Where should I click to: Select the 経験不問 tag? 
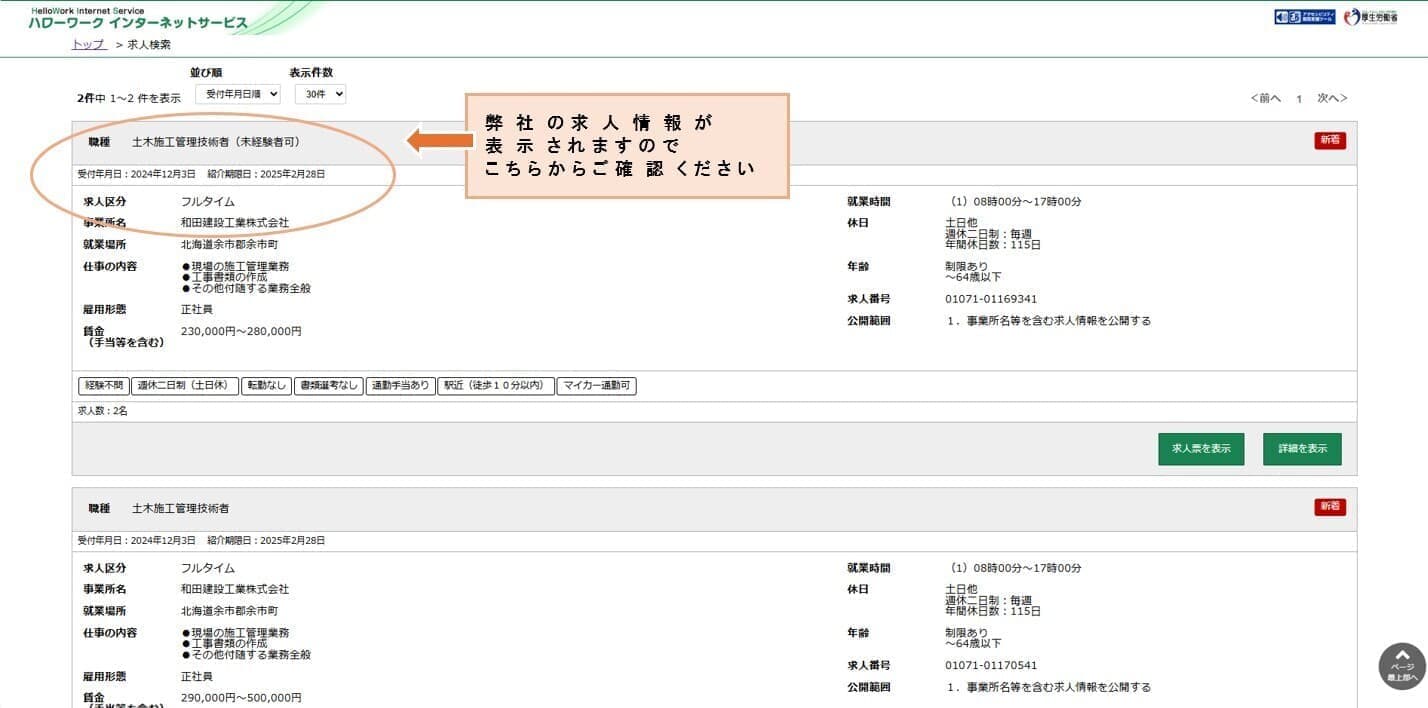coord(103,386)
